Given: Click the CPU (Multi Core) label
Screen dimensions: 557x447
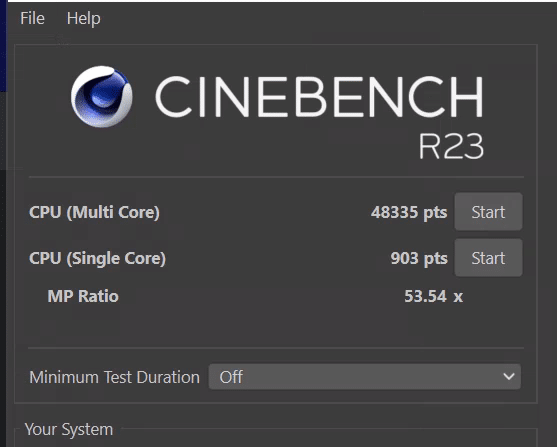Looking at the screenshot, I should (94, 212).
